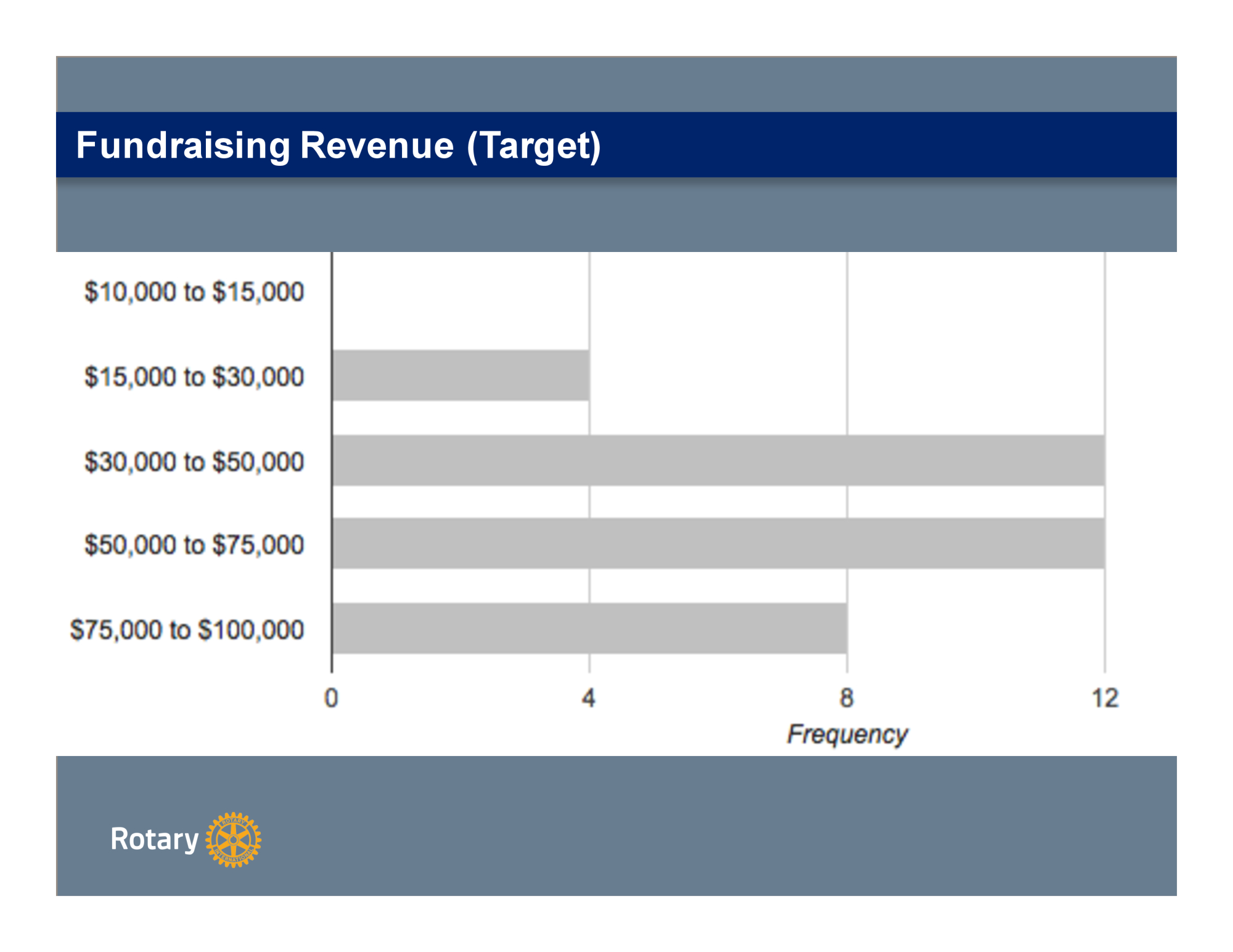Click the $30,000 to $50,000 bar
The image size is (1233, 952).
pyautogui.click(x=718, y=460)
